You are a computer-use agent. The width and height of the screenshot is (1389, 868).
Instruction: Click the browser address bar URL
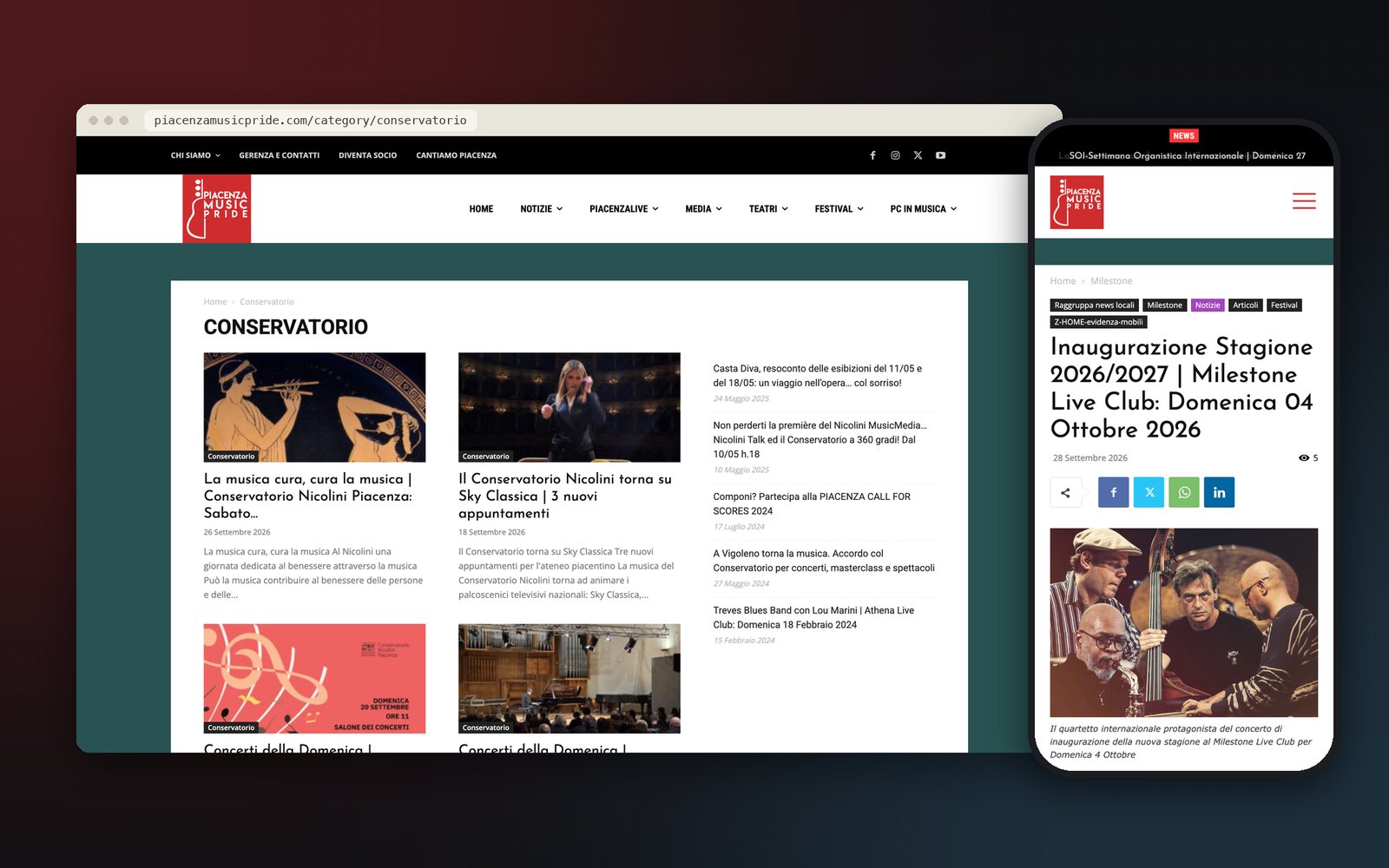coord(310,121)
